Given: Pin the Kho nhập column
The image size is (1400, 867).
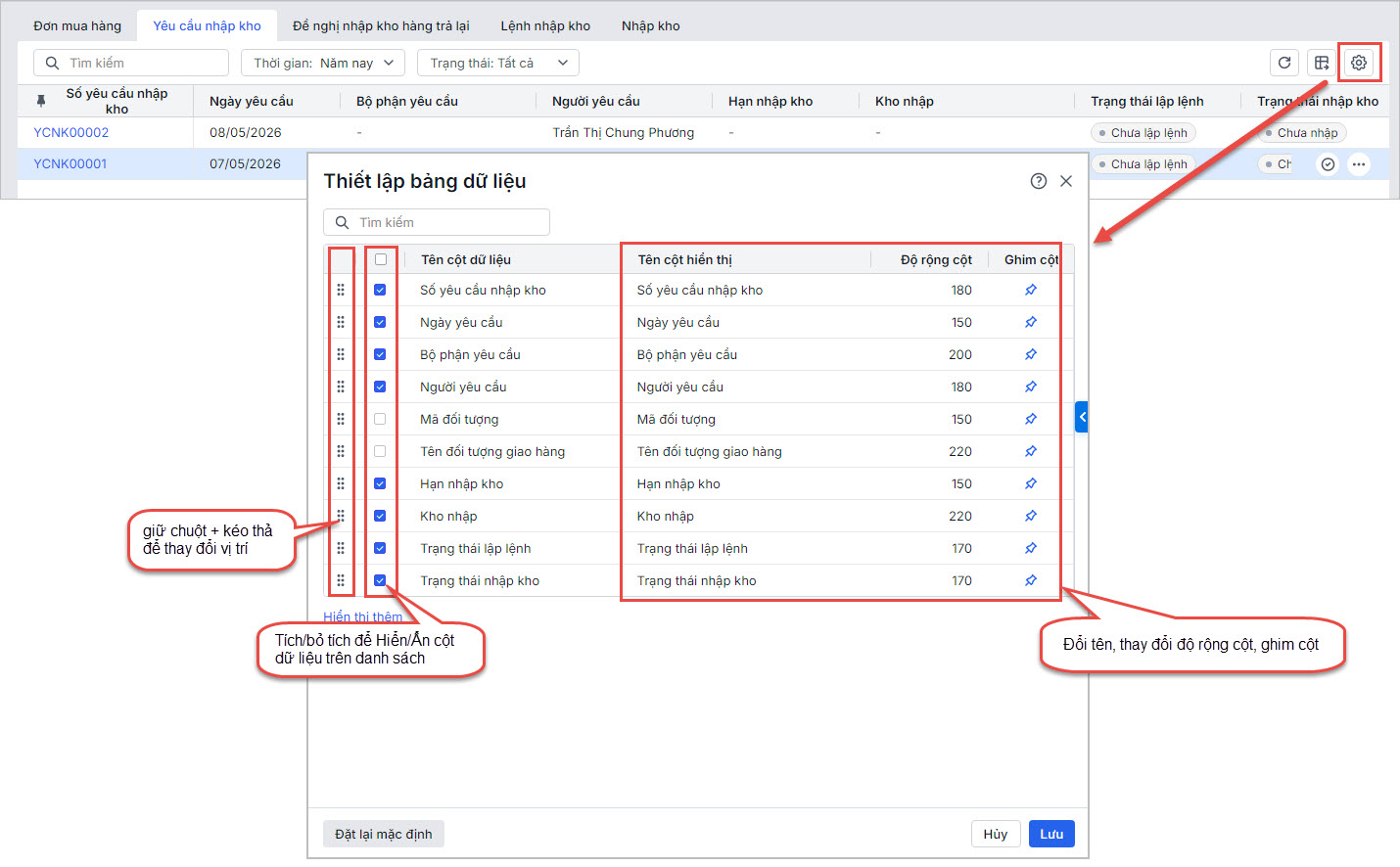Looking at the screenshot, I should 1031,516.
